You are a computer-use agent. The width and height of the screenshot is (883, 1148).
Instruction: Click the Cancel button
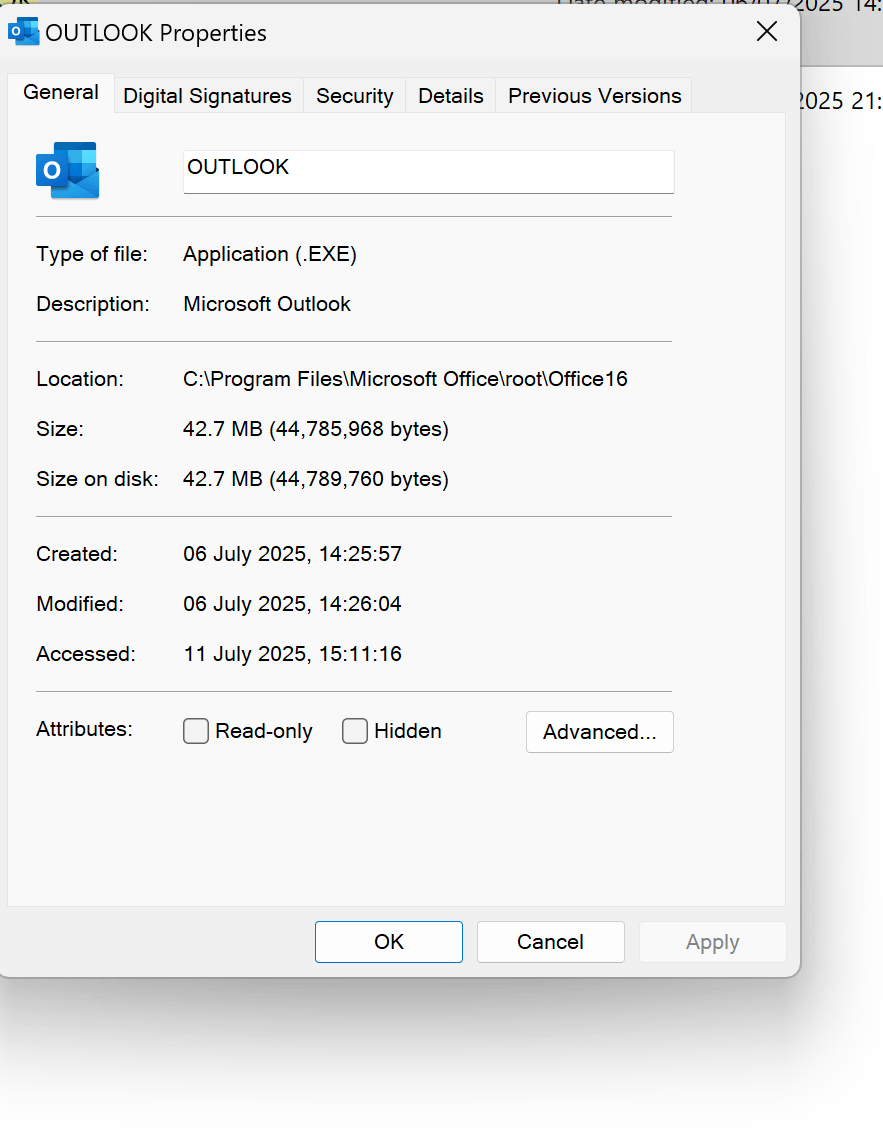550,941
